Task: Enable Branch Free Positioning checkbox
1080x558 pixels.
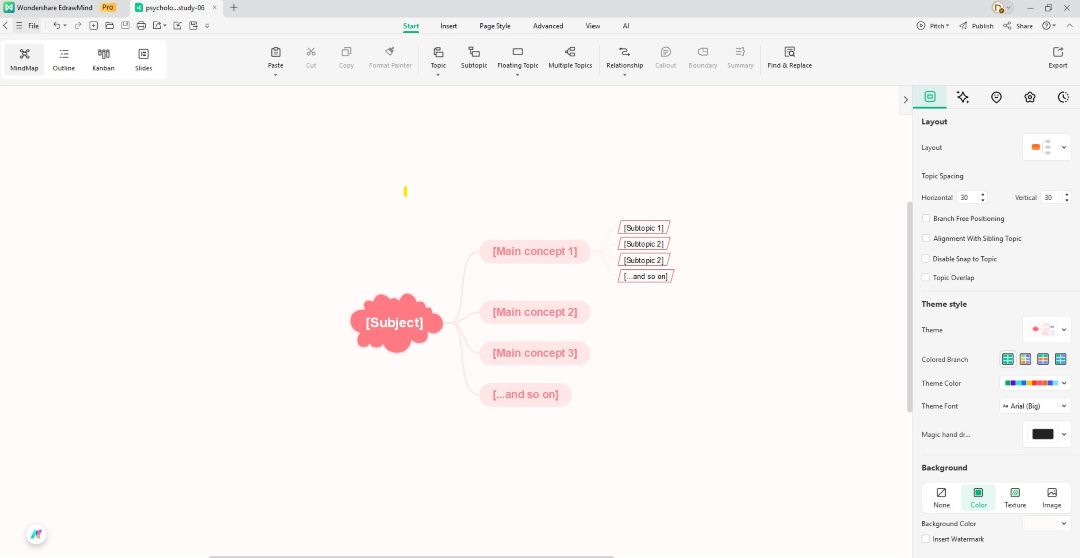Action: point(926,218)
